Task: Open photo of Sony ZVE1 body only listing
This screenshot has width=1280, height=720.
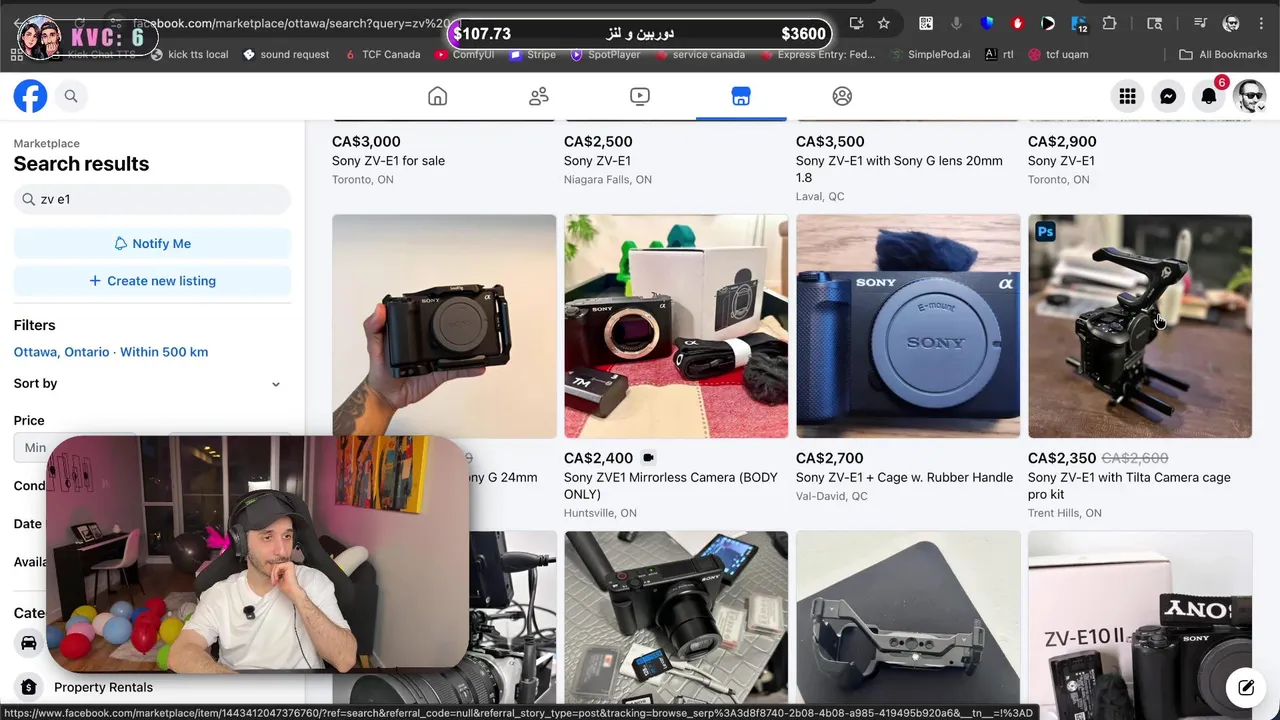Action: 676,326
